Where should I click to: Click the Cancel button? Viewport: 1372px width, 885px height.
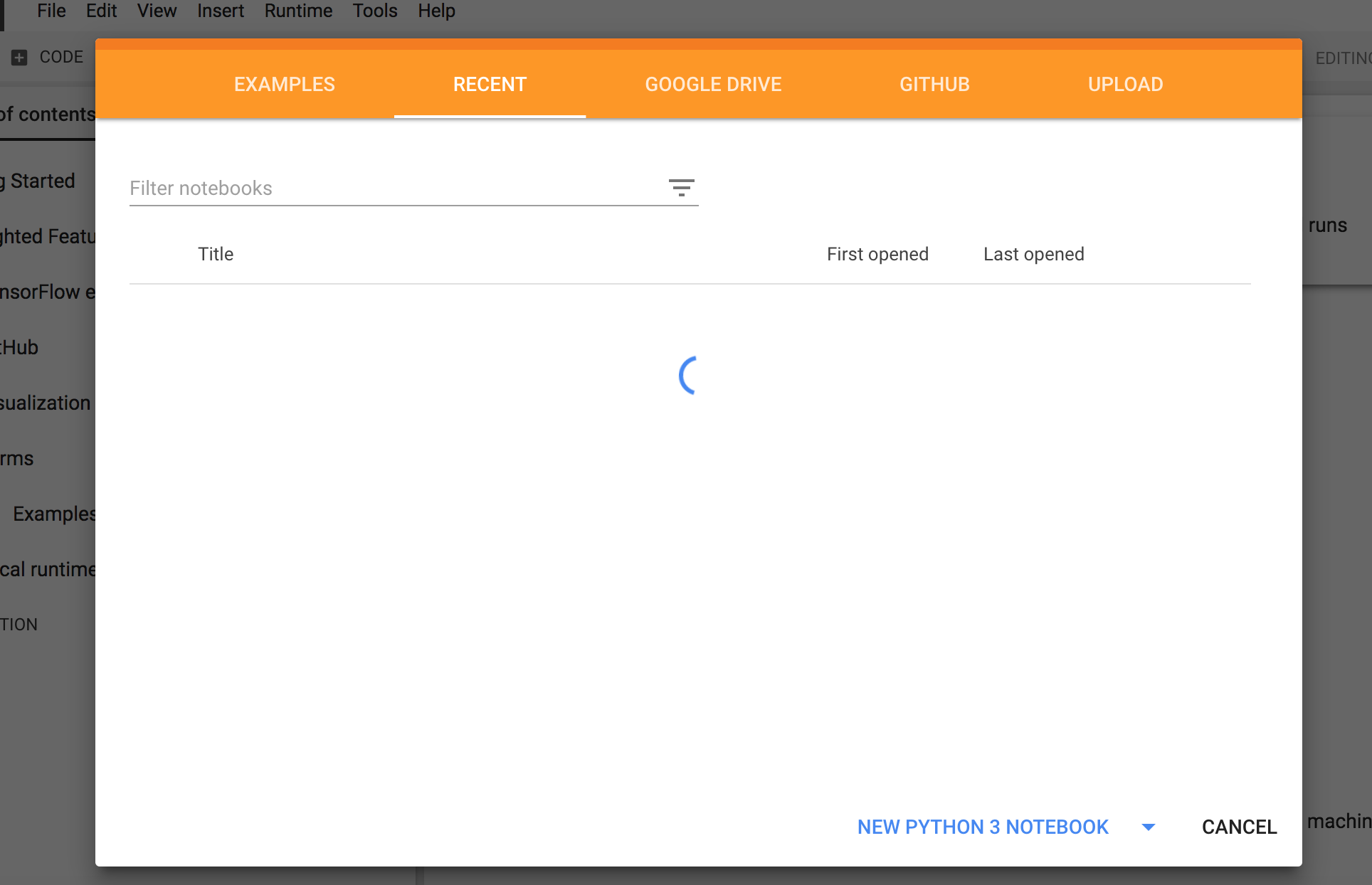[x=1239, y=827]
